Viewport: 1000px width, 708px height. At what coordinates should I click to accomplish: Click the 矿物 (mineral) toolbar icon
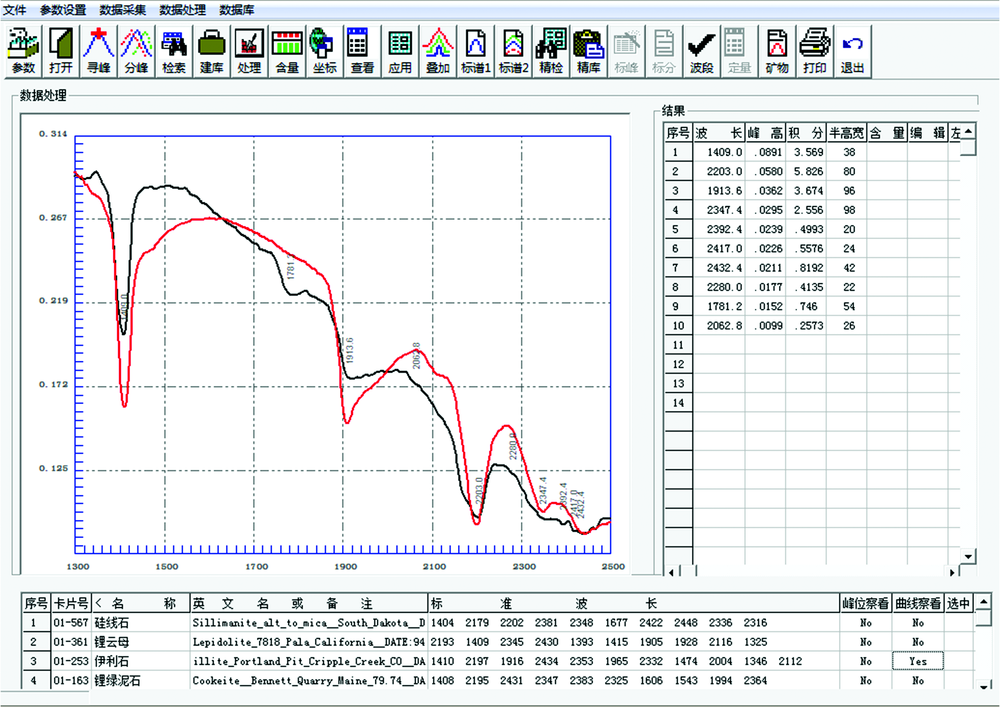[x=777, y=50]
